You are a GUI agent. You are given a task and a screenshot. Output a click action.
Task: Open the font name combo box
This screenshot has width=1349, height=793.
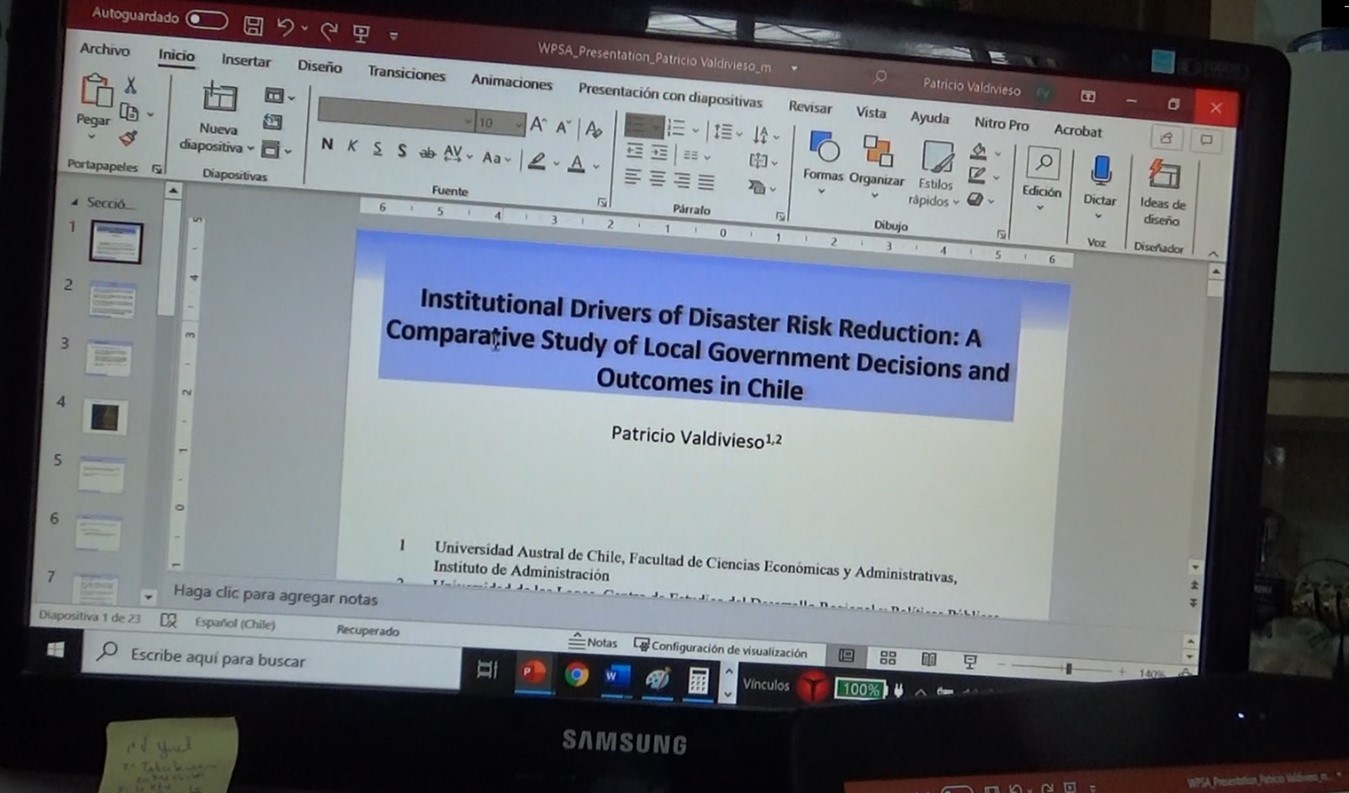pos(396,114)
